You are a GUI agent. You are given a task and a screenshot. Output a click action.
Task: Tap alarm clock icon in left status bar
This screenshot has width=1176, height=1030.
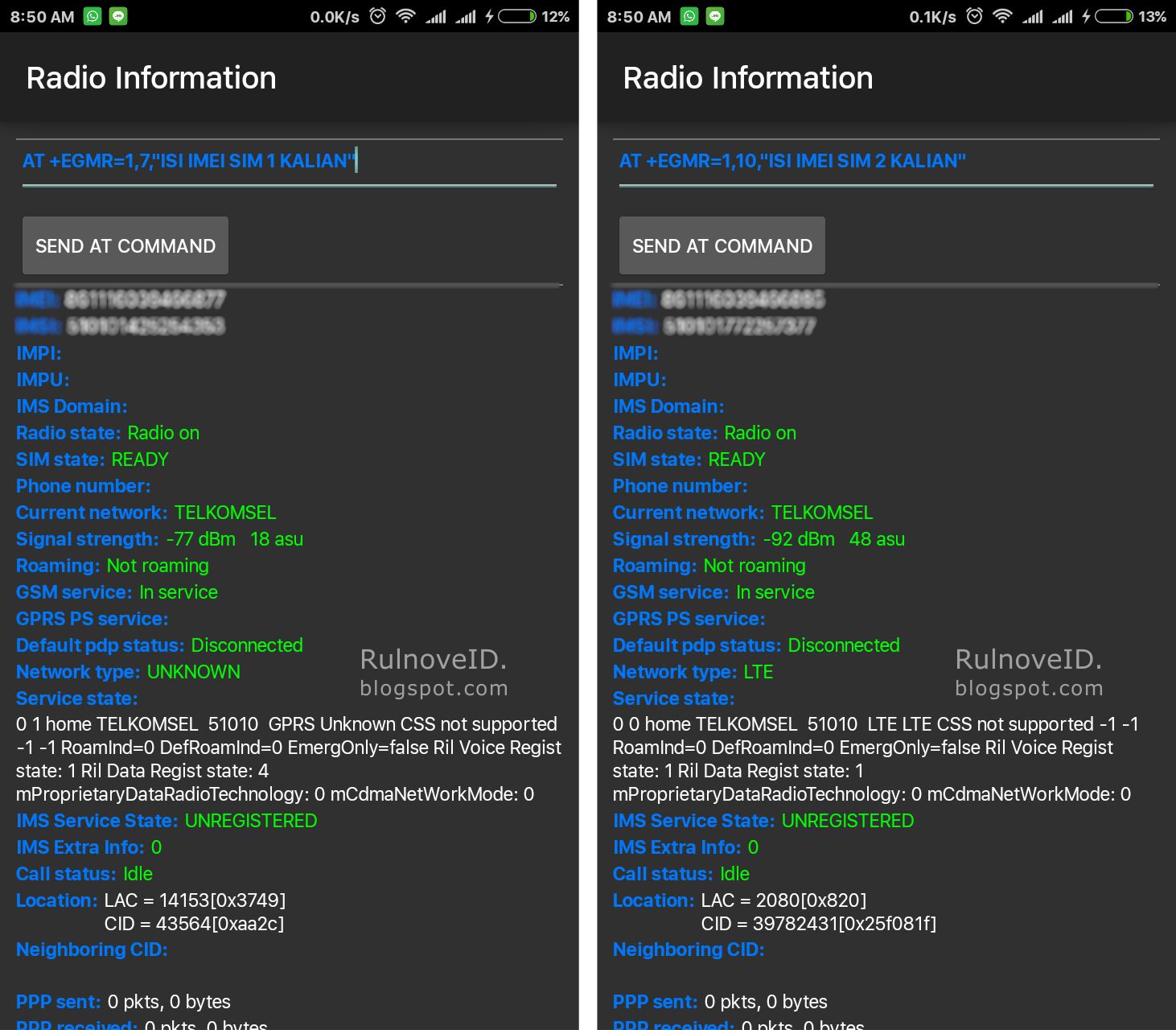[x=378, y=16]
